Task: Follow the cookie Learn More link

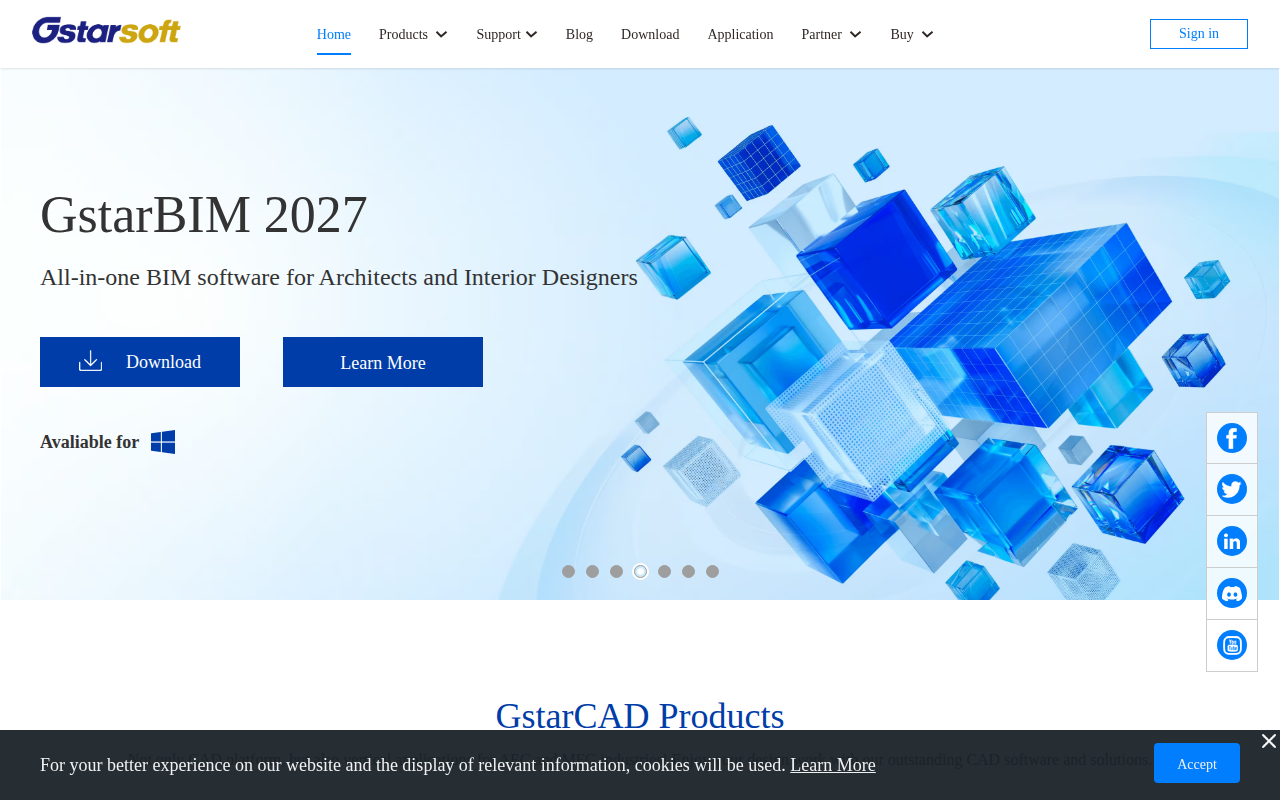Action: tap(833, 765)
